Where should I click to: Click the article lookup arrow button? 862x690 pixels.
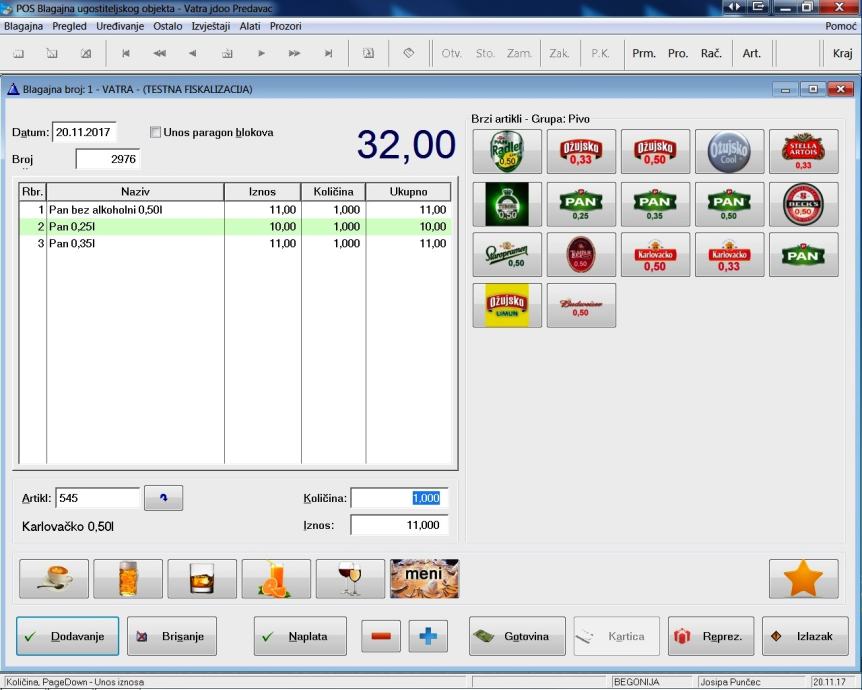[x=163, y=498]
